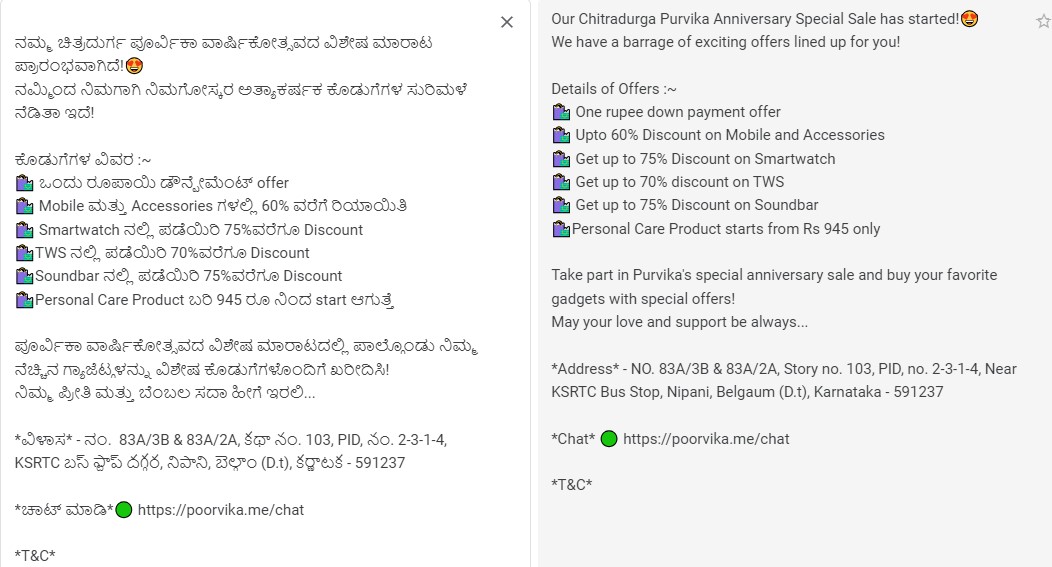Click bag icon beside 'Get up to 70% discount on TWS'

tap(561, 182)
